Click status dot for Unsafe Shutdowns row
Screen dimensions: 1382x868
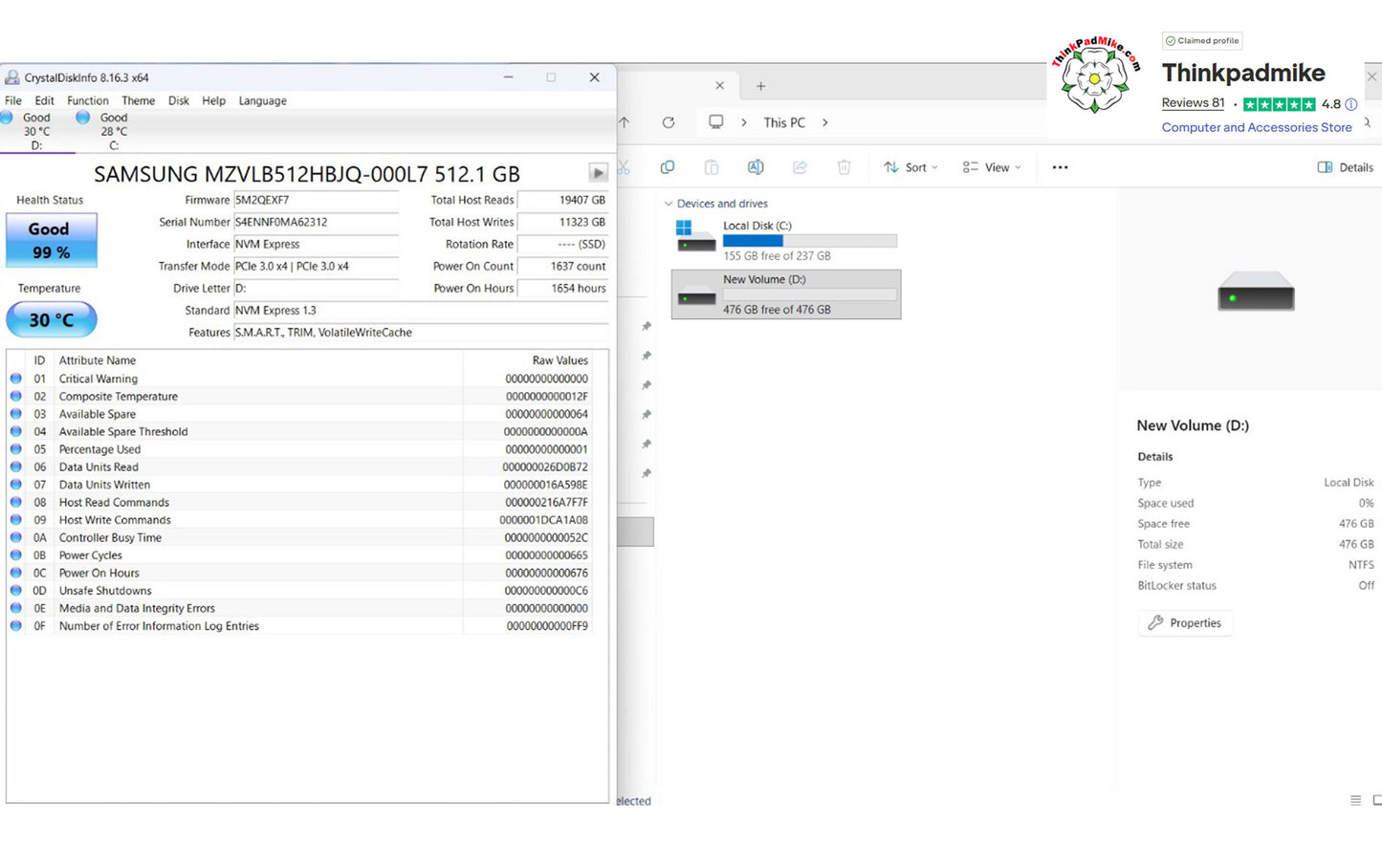tap(16, 591)
